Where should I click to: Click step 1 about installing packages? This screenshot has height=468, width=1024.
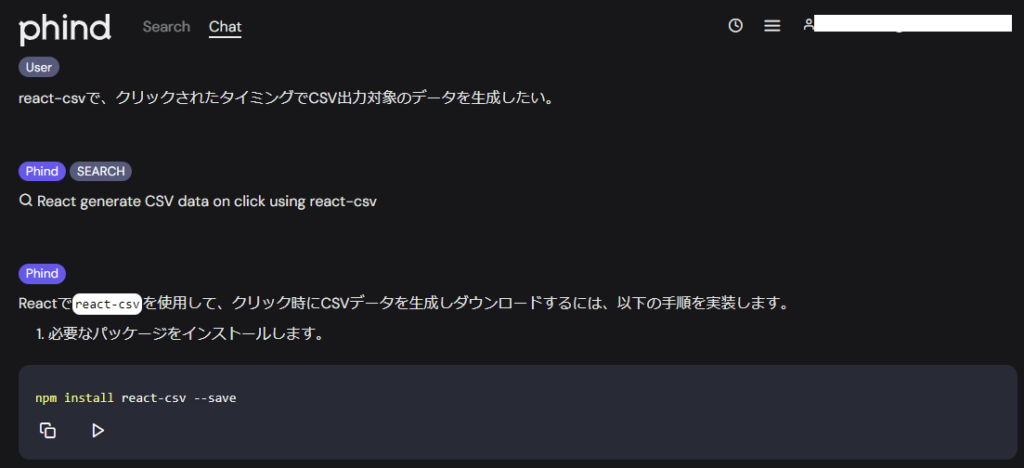coord(180,335)
